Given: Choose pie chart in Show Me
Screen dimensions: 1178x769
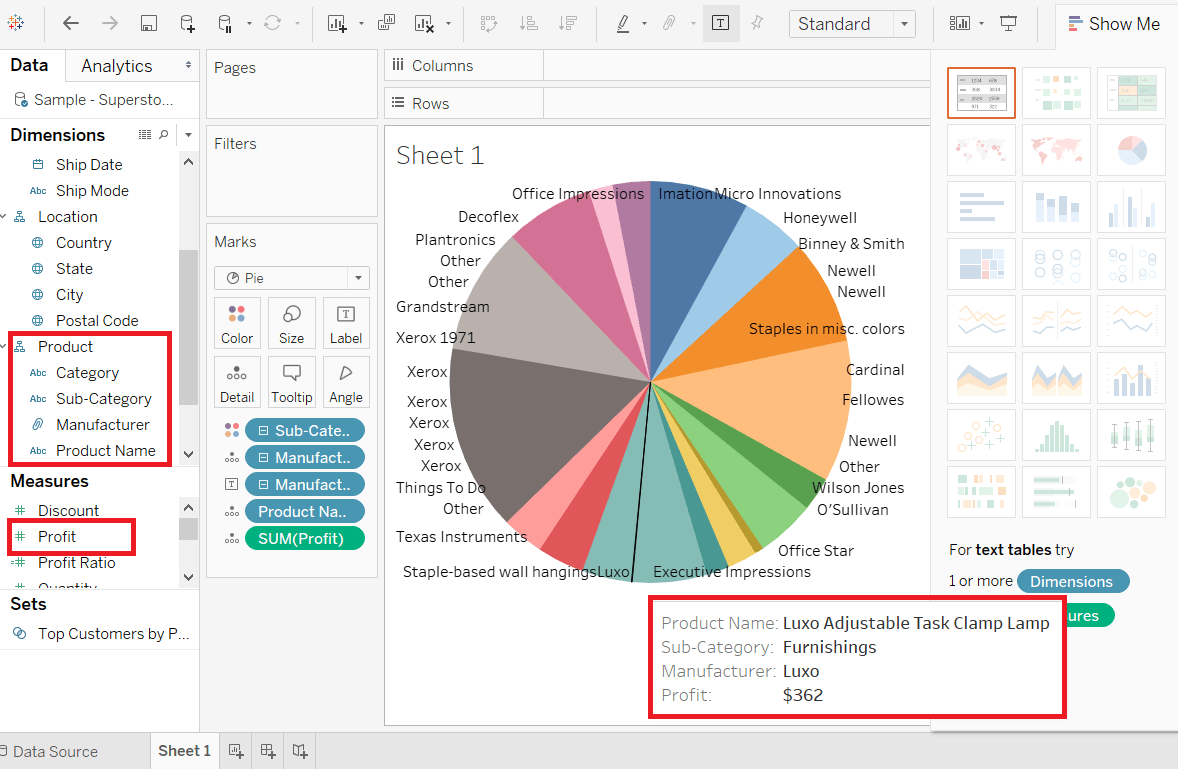Looking at the screenshot, I should point(1131,150).
